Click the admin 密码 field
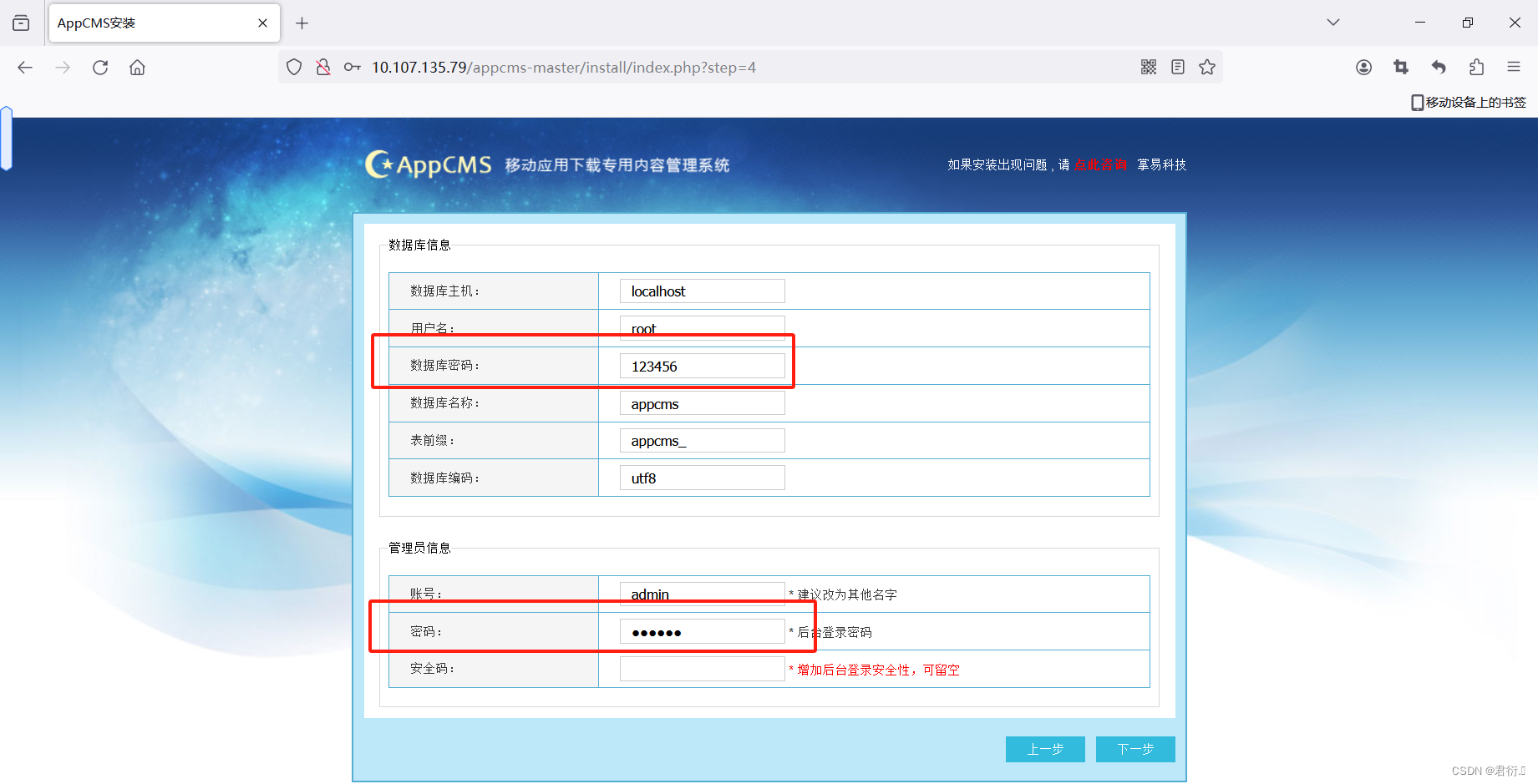This screenshot has height=784, width=1538. coord(702,631)
